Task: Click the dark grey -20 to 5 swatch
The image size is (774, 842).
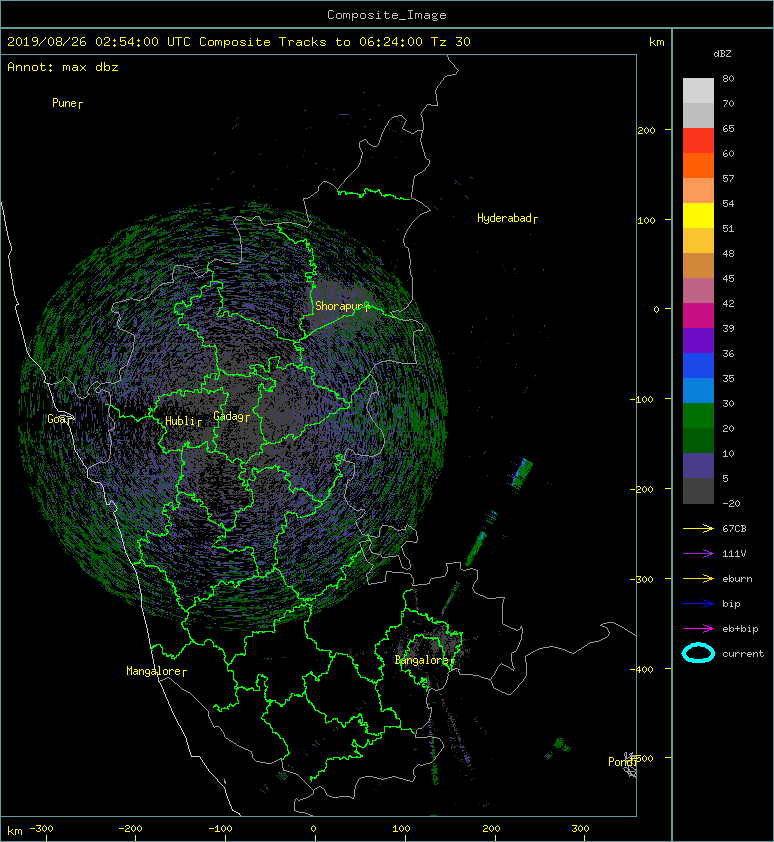Action: (x=698, y=491)
